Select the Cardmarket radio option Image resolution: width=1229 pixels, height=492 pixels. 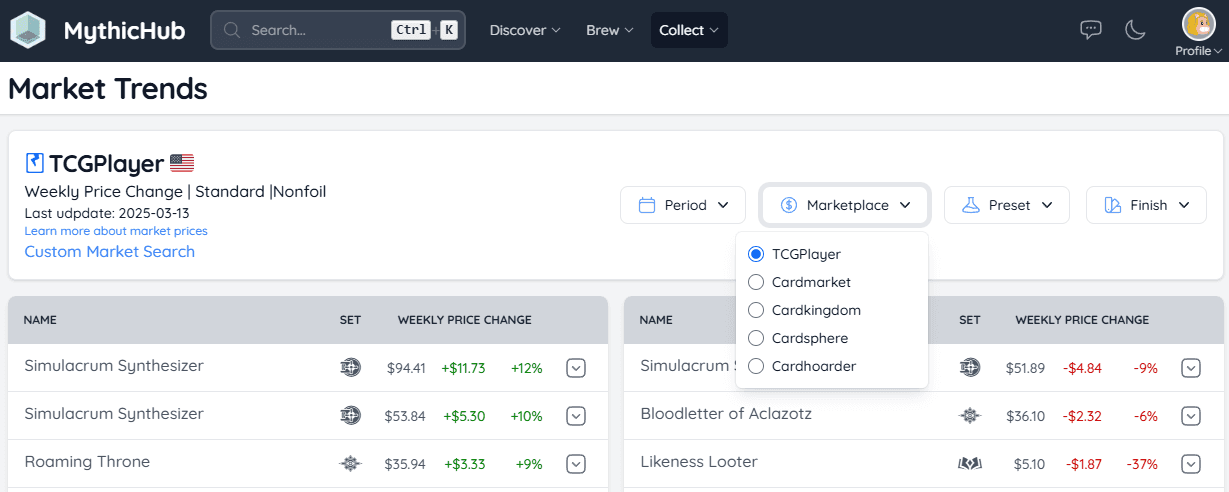point(756,282)
